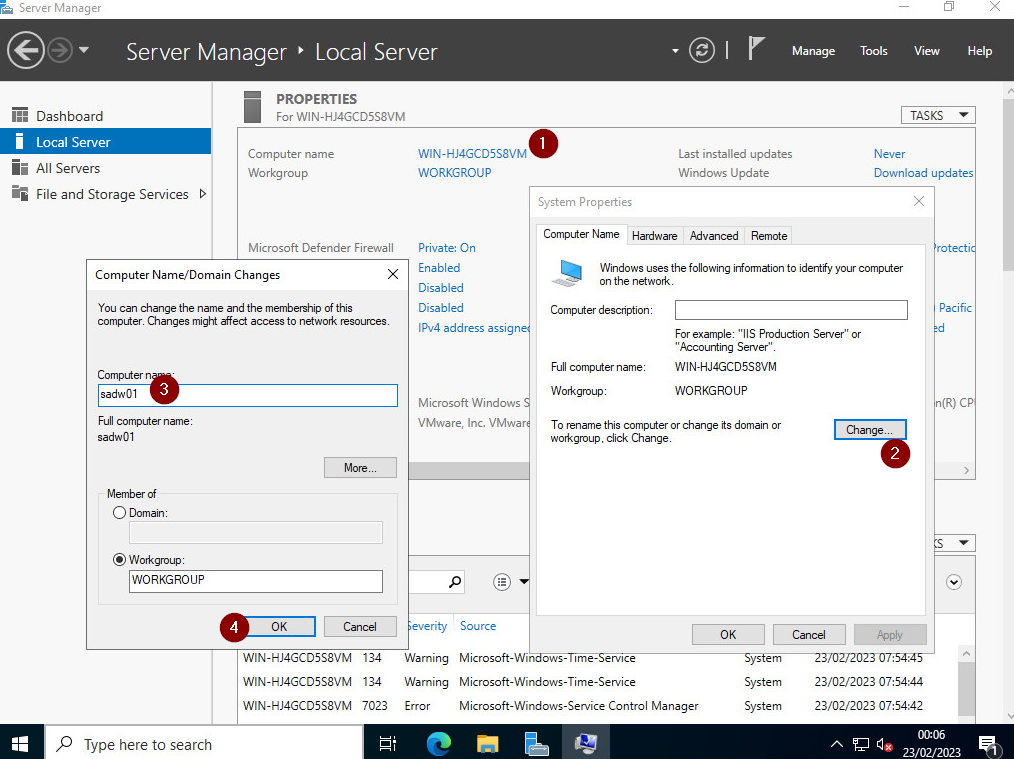The image size is (1014, 759).
Task: Click the System Properties taskbar icon
Action: [x=586, y=743]
